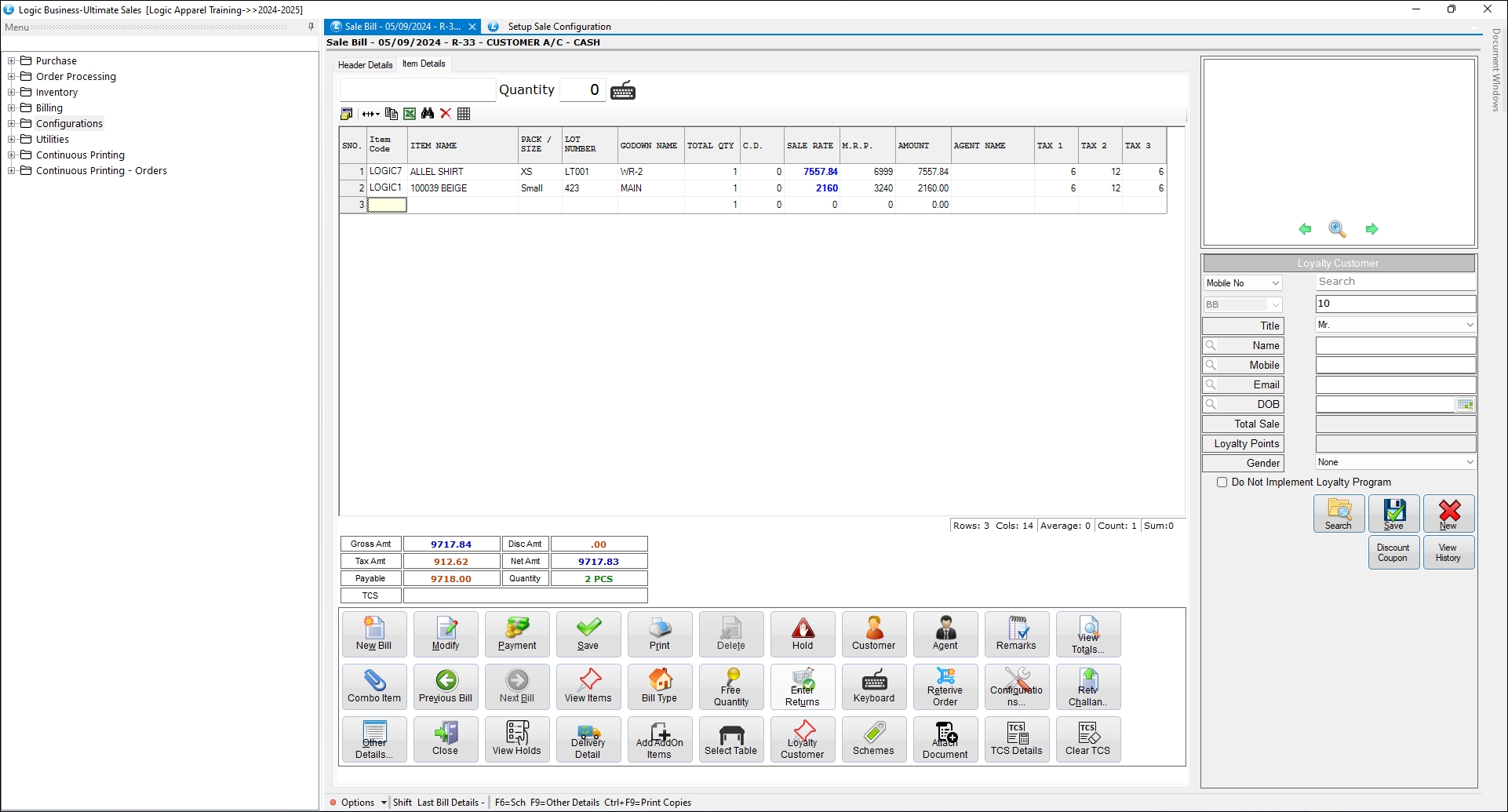
Task: Open the Gender dropdown
Action: click(x=1470, y=463)
